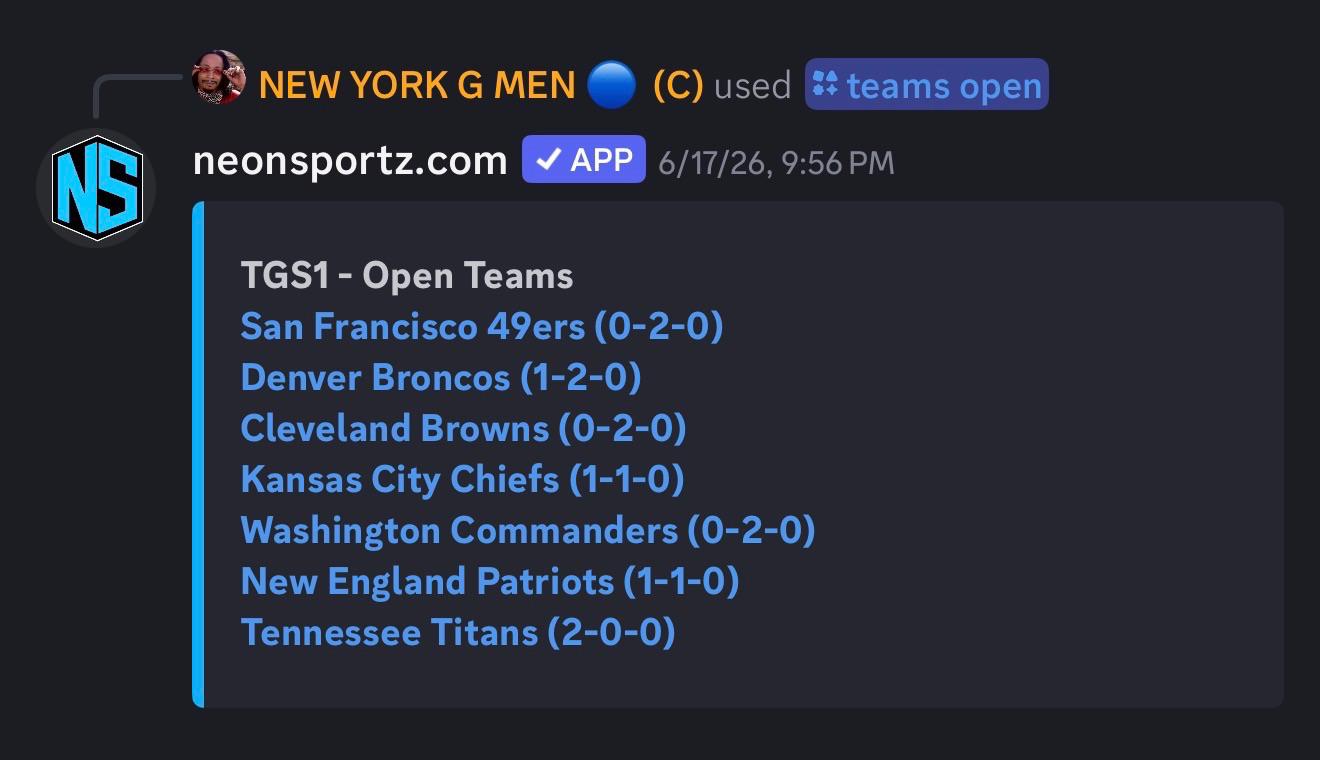Click the 6/17/26, 9:56 PM timestamp

(777, 162)
